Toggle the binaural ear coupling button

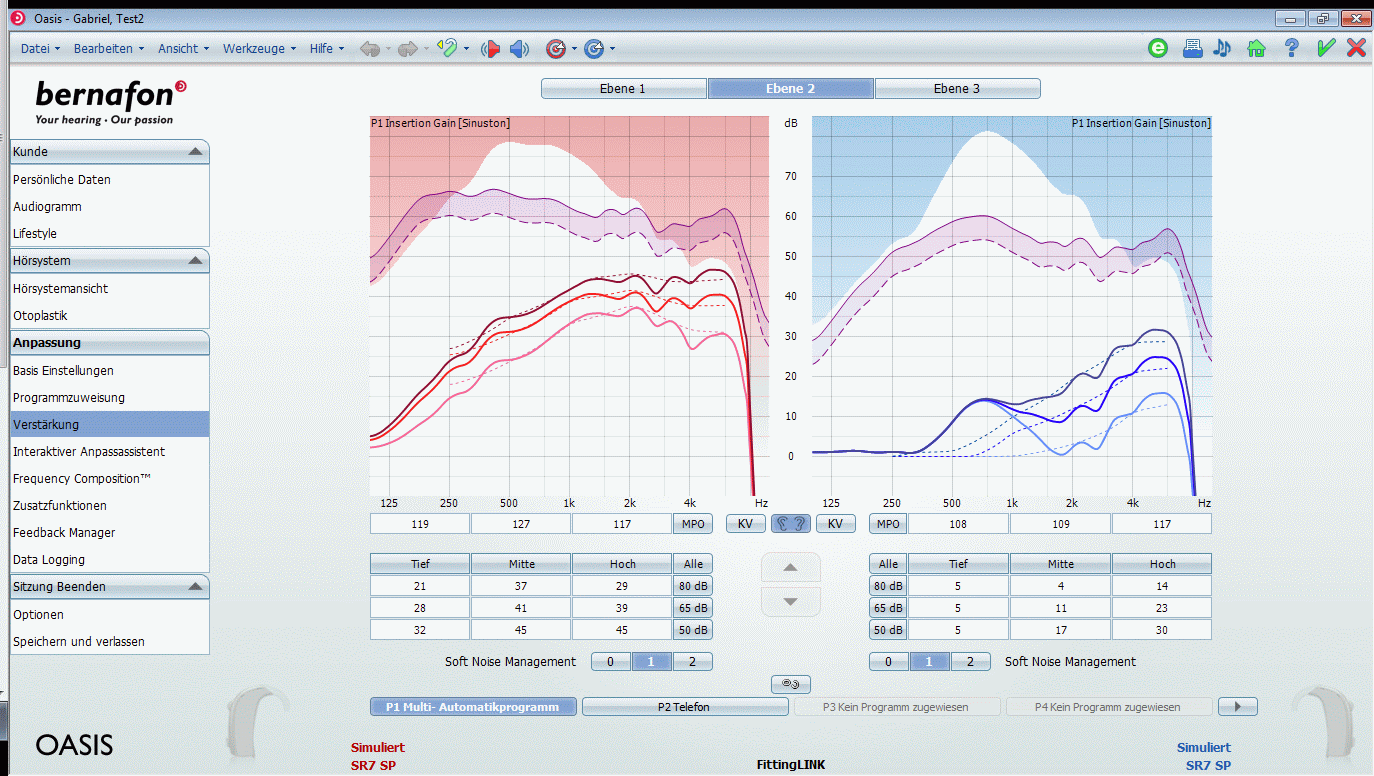(790, 523)
